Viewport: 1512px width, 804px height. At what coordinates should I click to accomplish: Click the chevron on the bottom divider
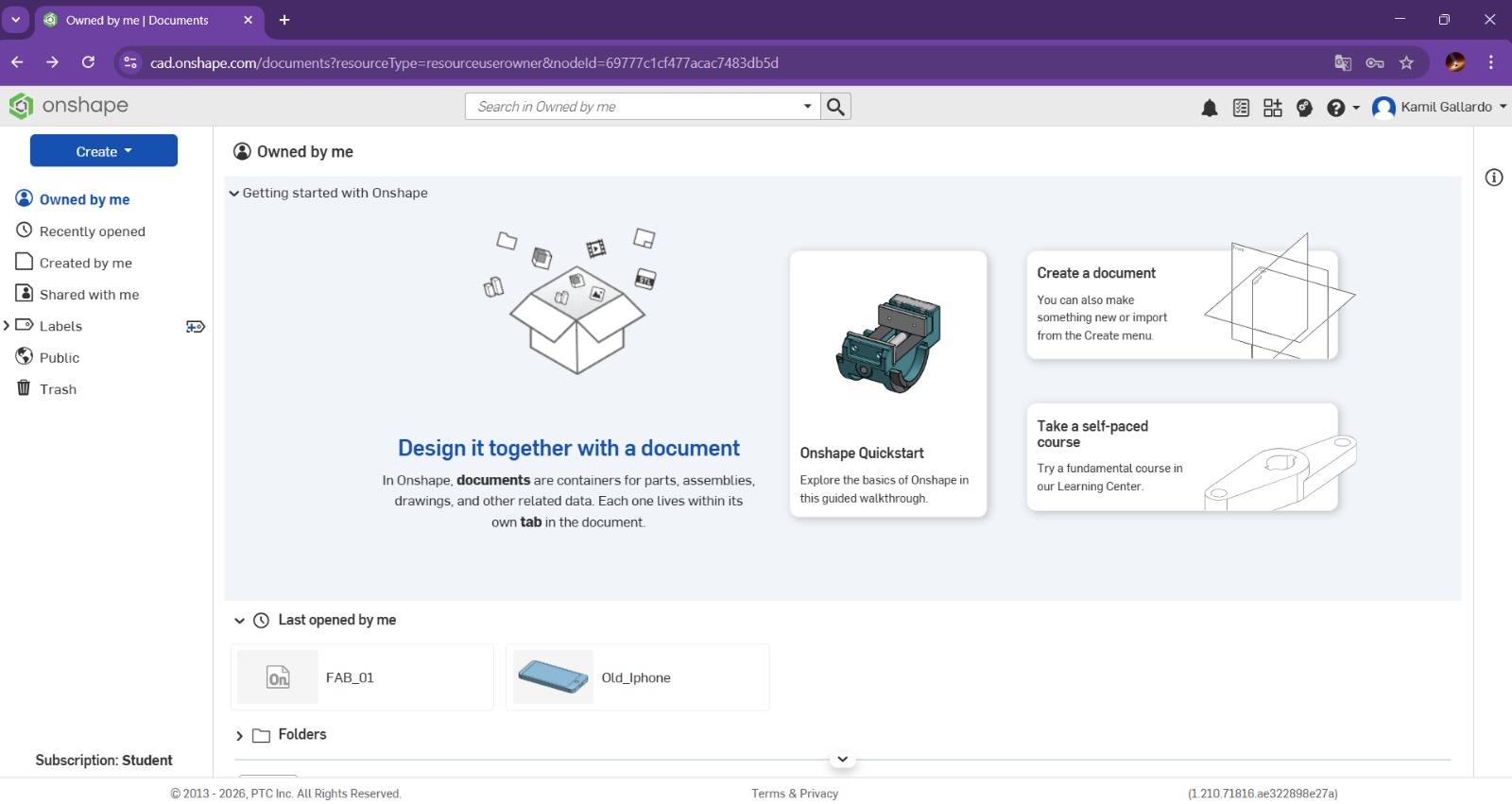[x=842, y=759]
